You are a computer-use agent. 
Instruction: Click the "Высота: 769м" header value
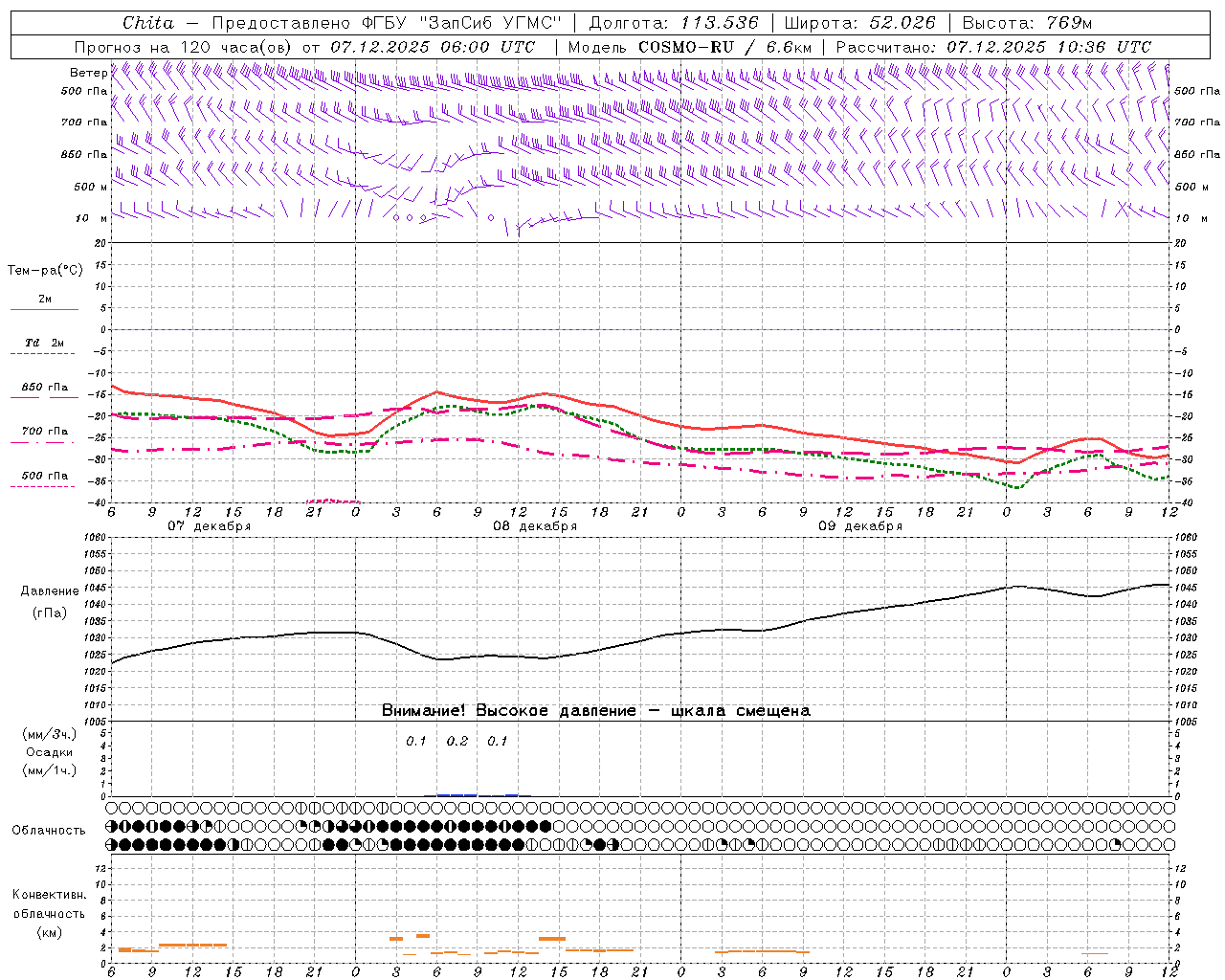pyautogui.click(x=1027, y=23)
